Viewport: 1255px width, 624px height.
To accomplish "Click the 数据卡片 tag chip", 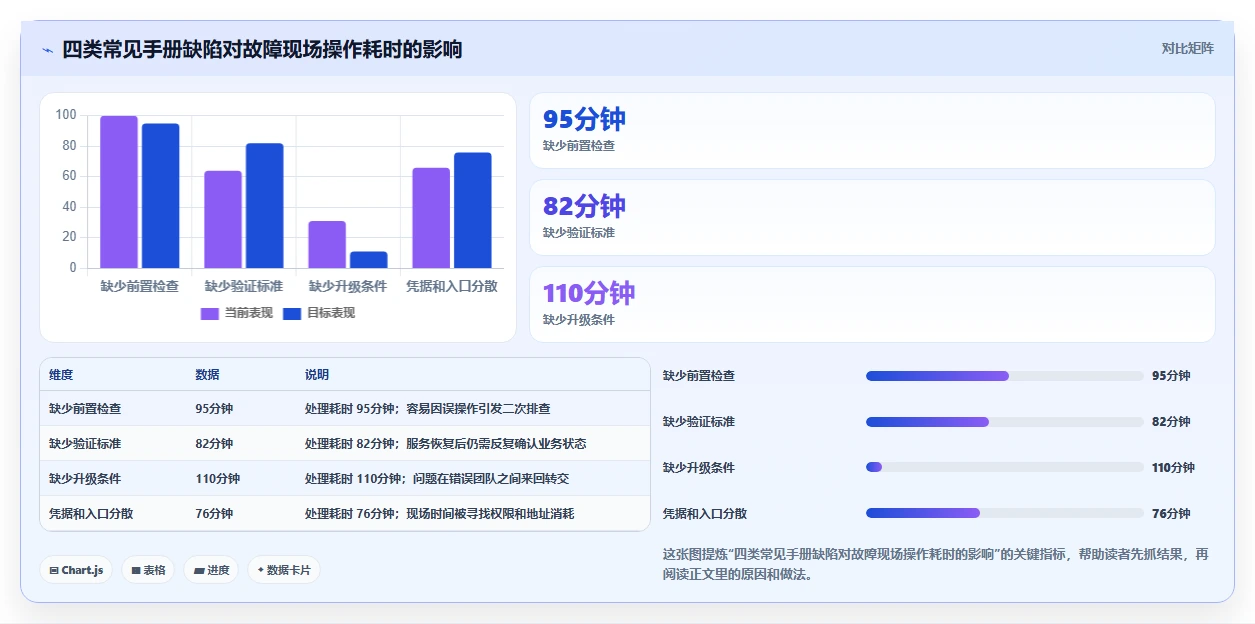I will (284, 570).
